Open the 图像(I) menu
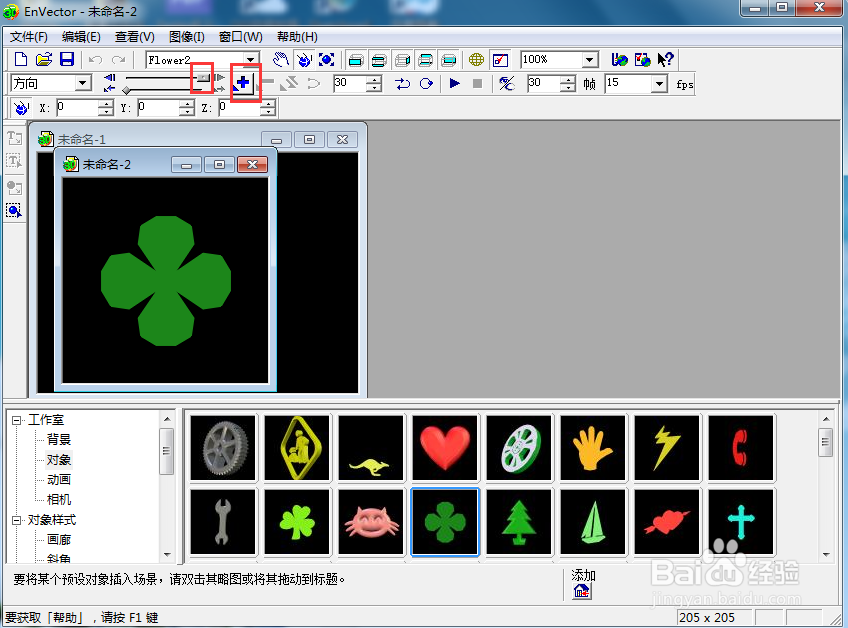This screenshot has width=848, height=628. 187,37
